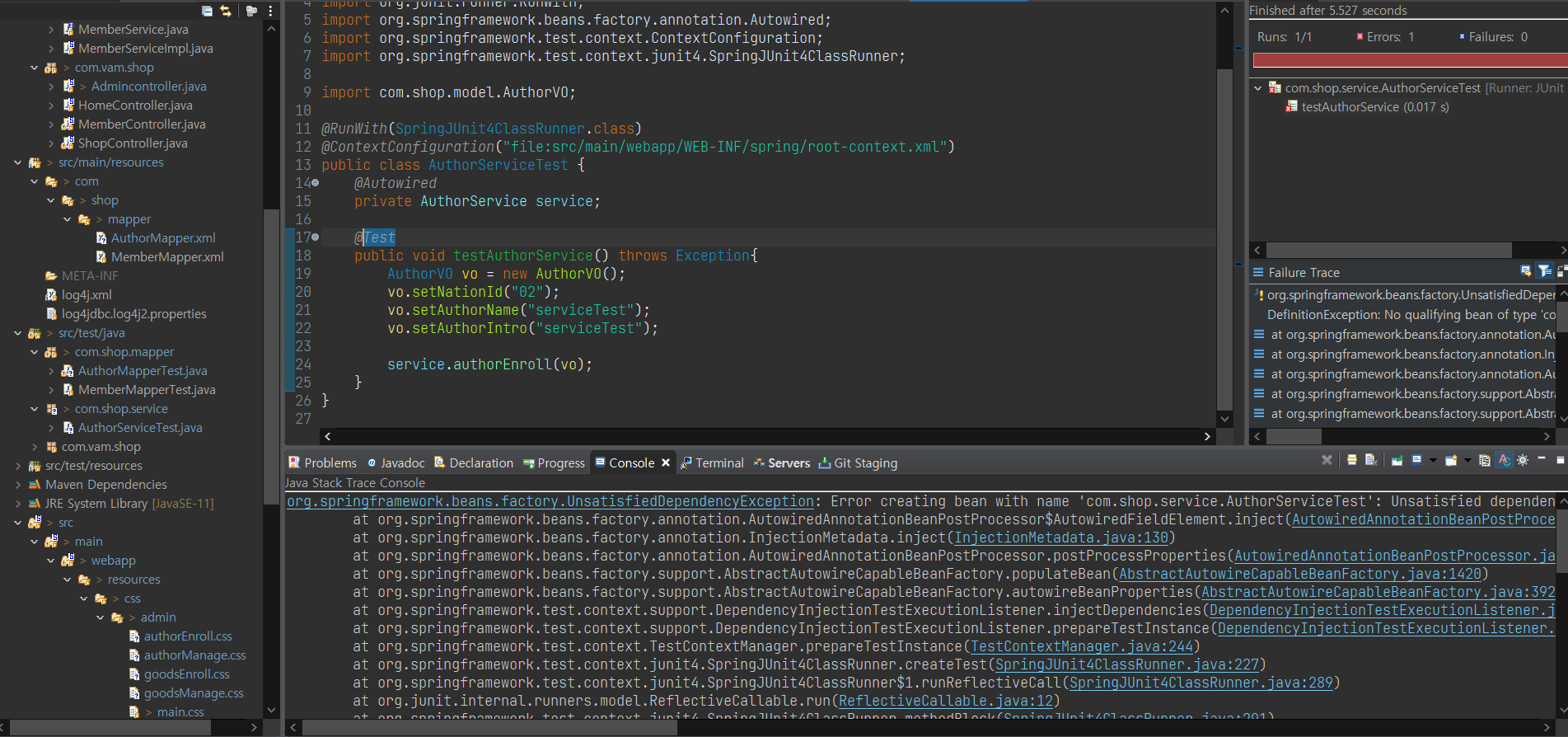Image resolution: width=1568 pixels, height=737 pixels.
Task: Click AuthorMapper.xml file icon
Action: coord(101,238)
